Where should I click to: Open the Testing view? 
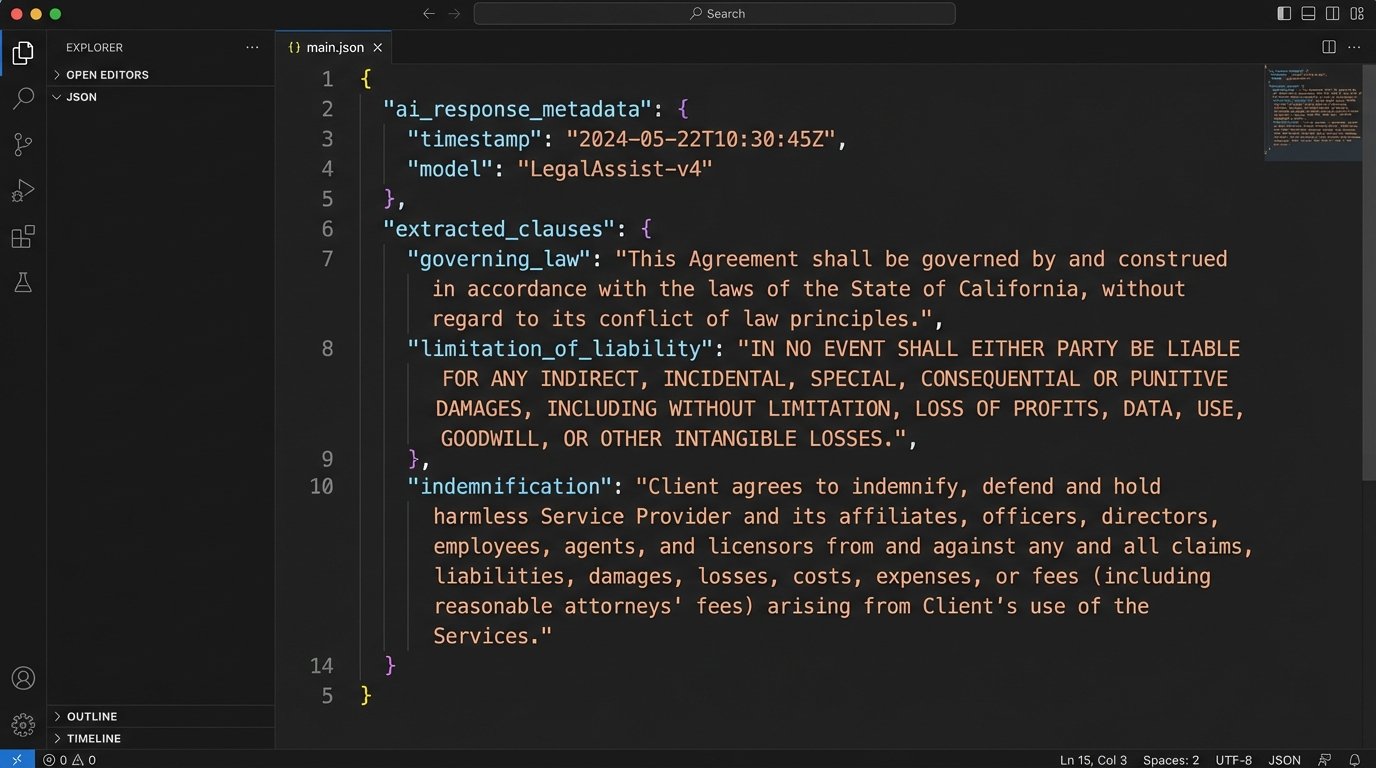[22, 282]
